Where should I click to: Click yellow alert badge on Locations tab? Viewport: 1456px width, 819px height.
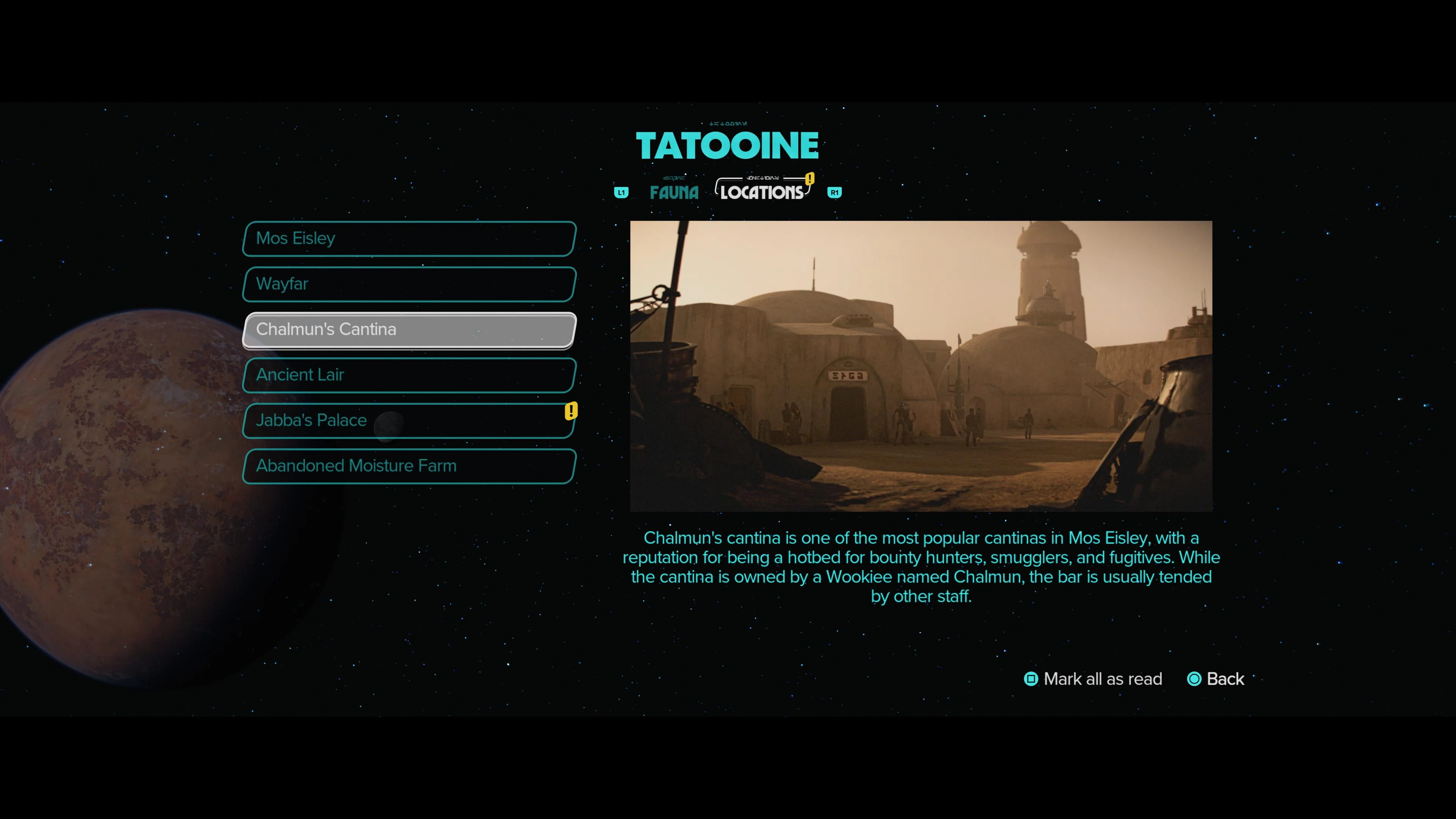coord(810,179)
